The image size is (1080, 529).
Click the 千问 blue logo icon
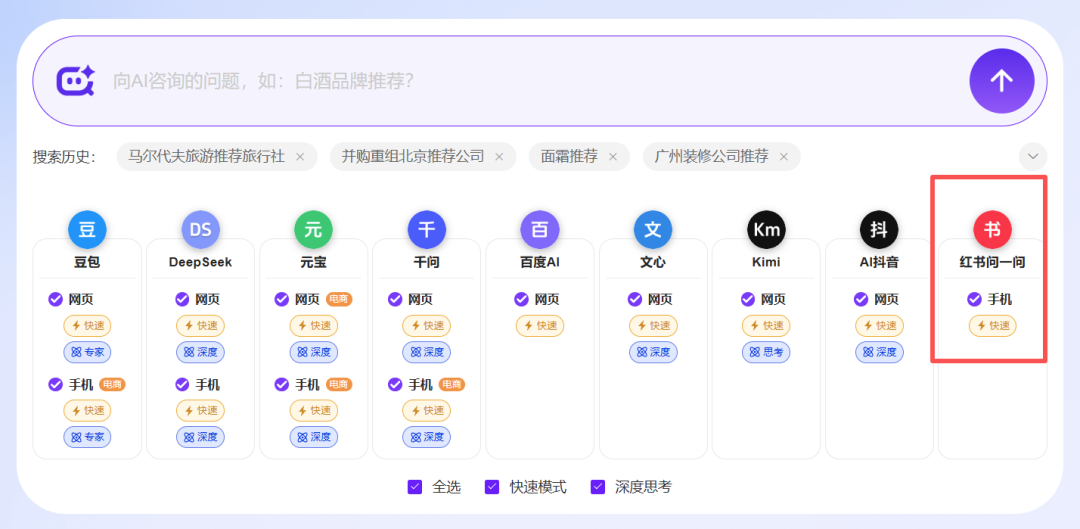coord(426,229)
